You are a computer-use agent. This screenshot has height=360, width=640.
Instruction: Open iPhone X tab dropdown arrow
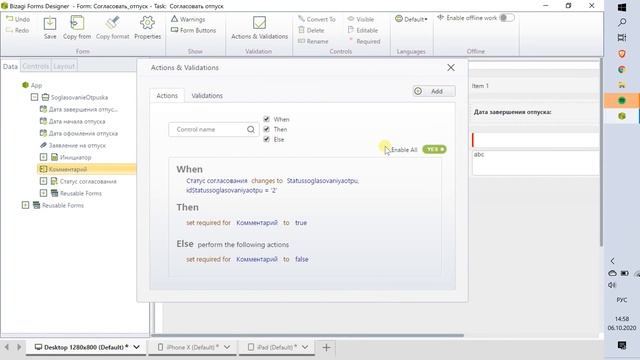coord(227,347)
